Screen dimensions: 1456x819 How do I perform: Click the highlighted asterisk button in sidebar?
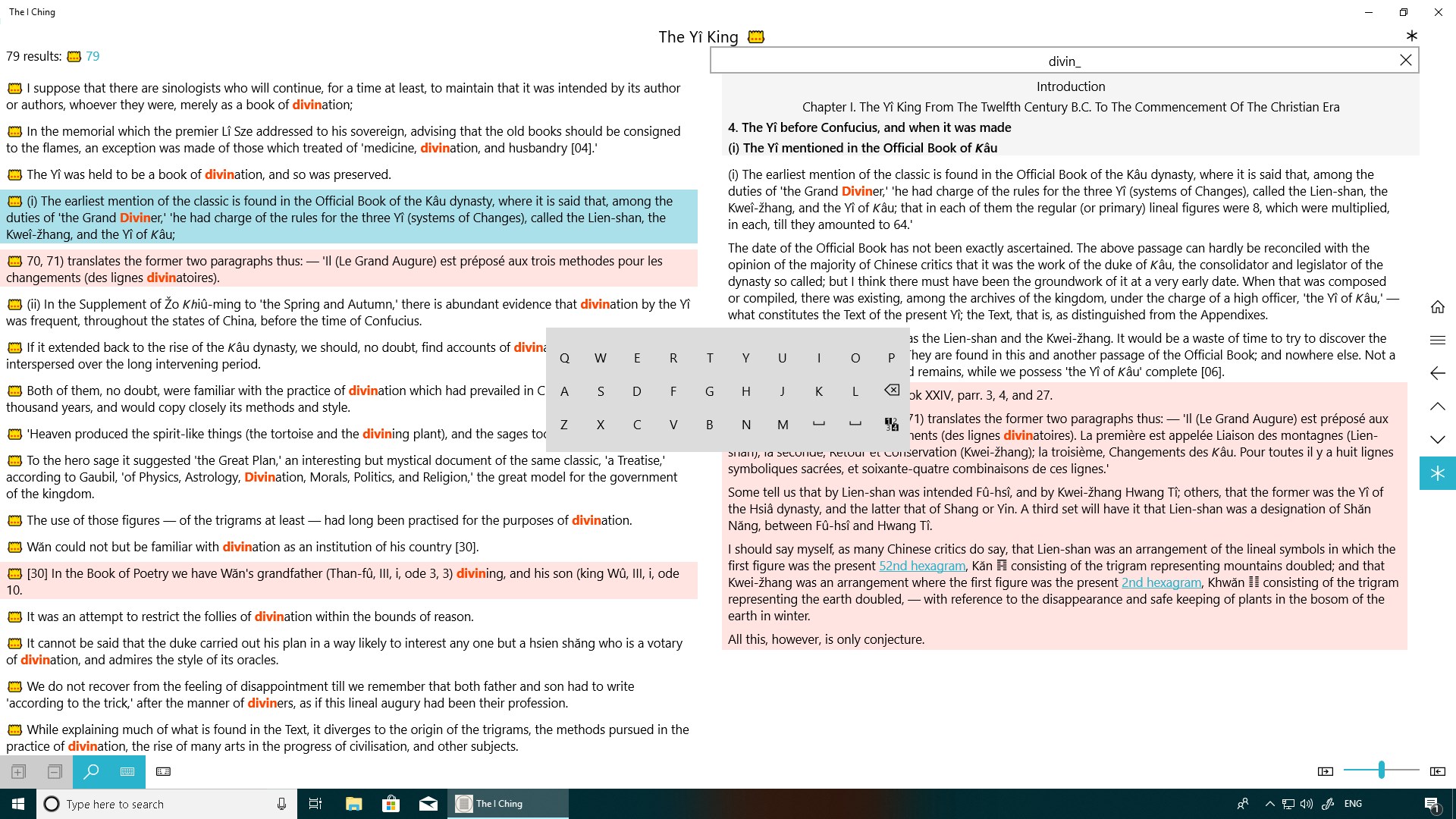click(x=1437, y=473)
